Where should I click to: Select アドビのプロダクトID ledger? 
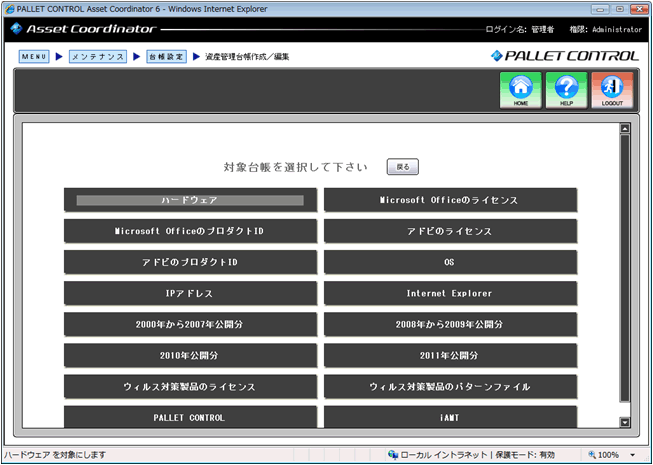[190, 262]
